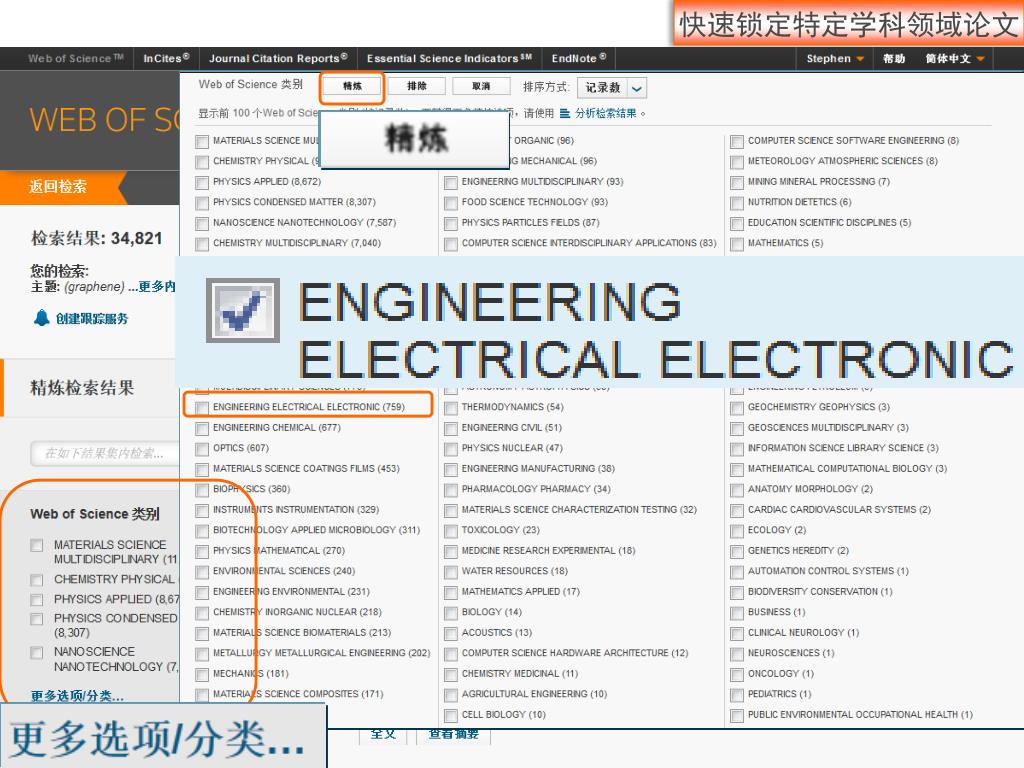The image size is (1024, 768).
Task: Check sidebar MATERIALS SCIENCE MULTIDISCIPLINARY checkbox
Action: [37, 545]
